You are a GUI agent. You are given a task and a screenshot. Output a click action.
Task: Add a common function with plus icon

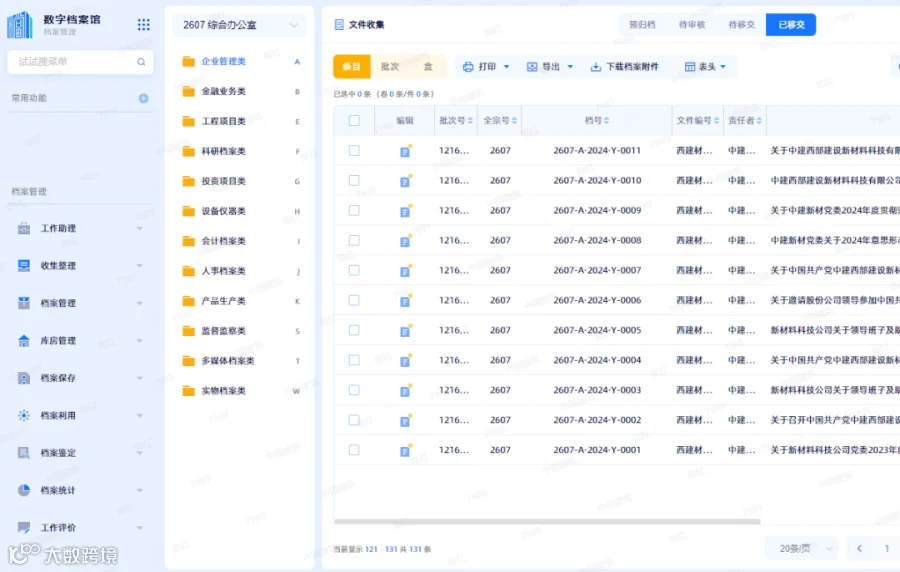tap(143, 99)
